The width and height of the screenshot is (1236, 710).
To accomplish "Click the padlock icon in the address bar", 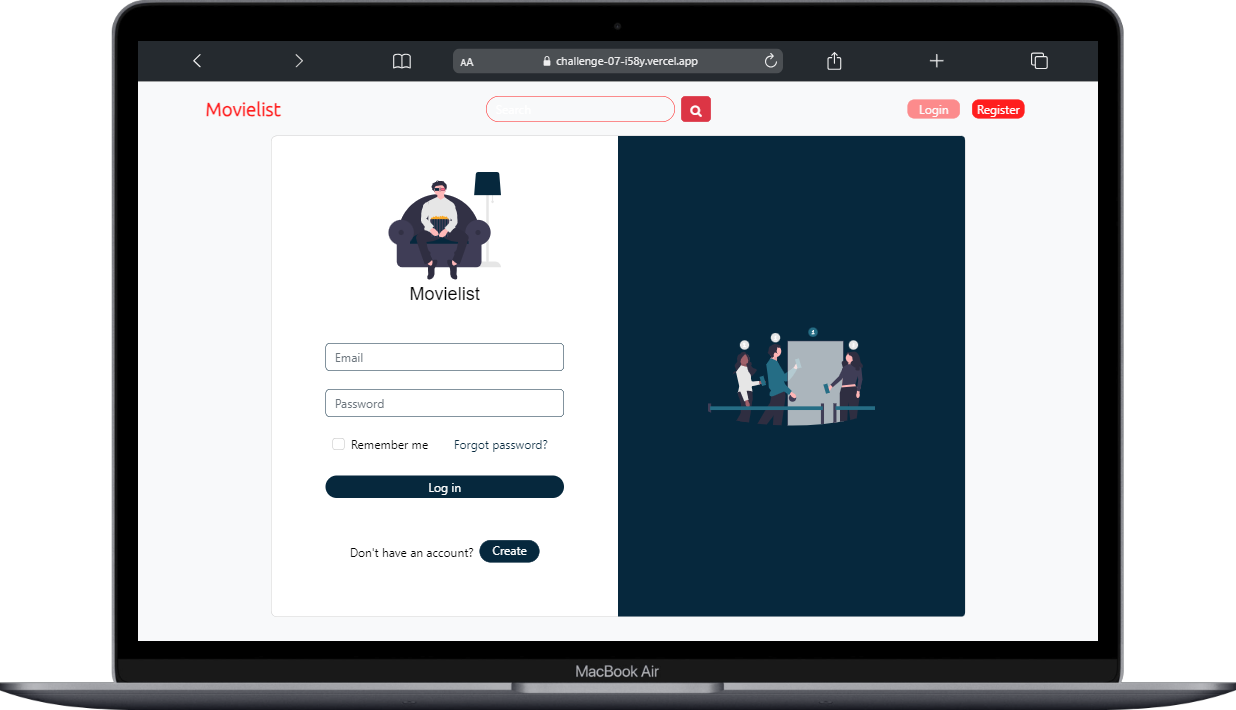I will [547, 61].
